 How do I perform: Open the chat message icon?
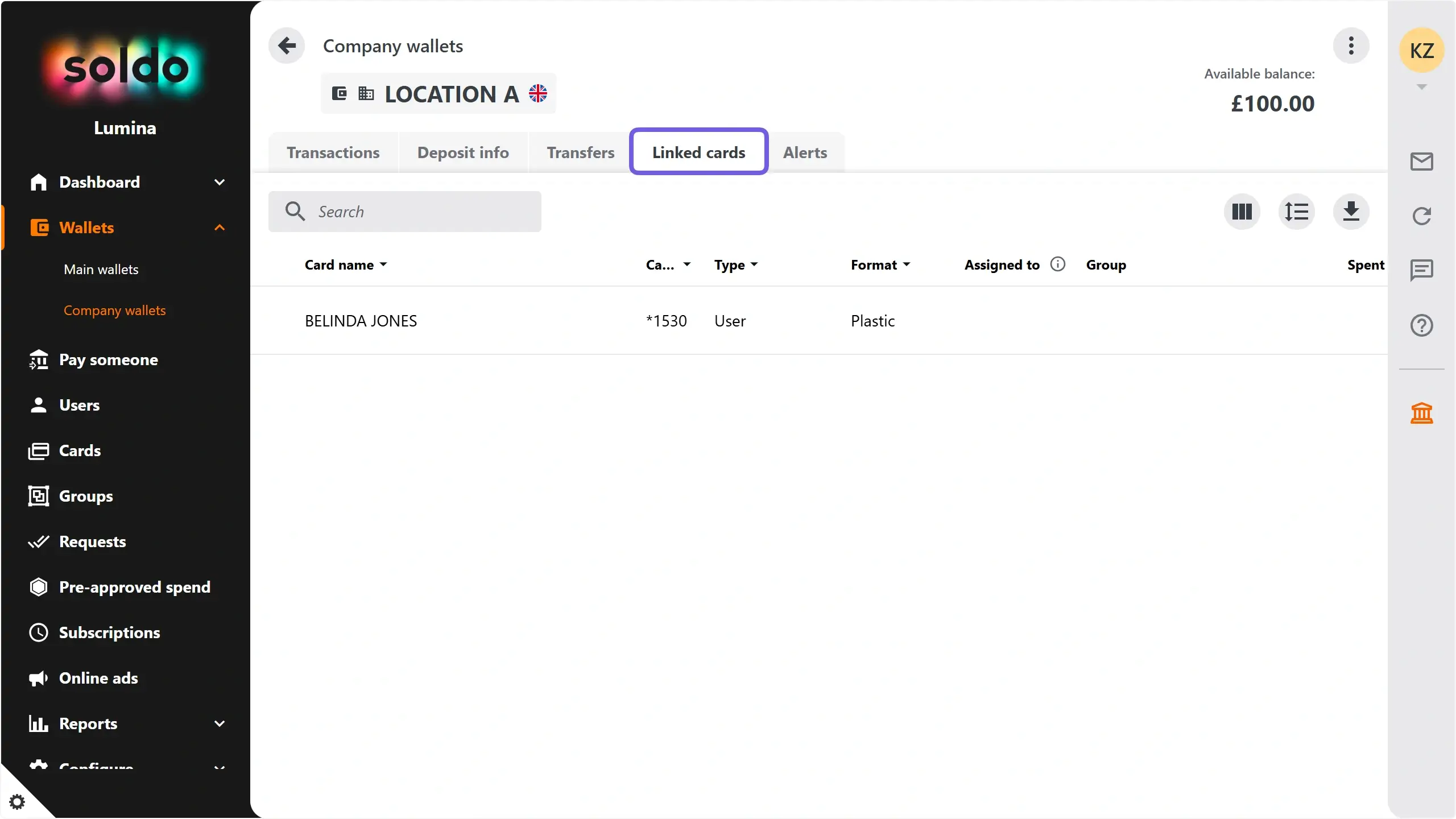point(1421,270)
